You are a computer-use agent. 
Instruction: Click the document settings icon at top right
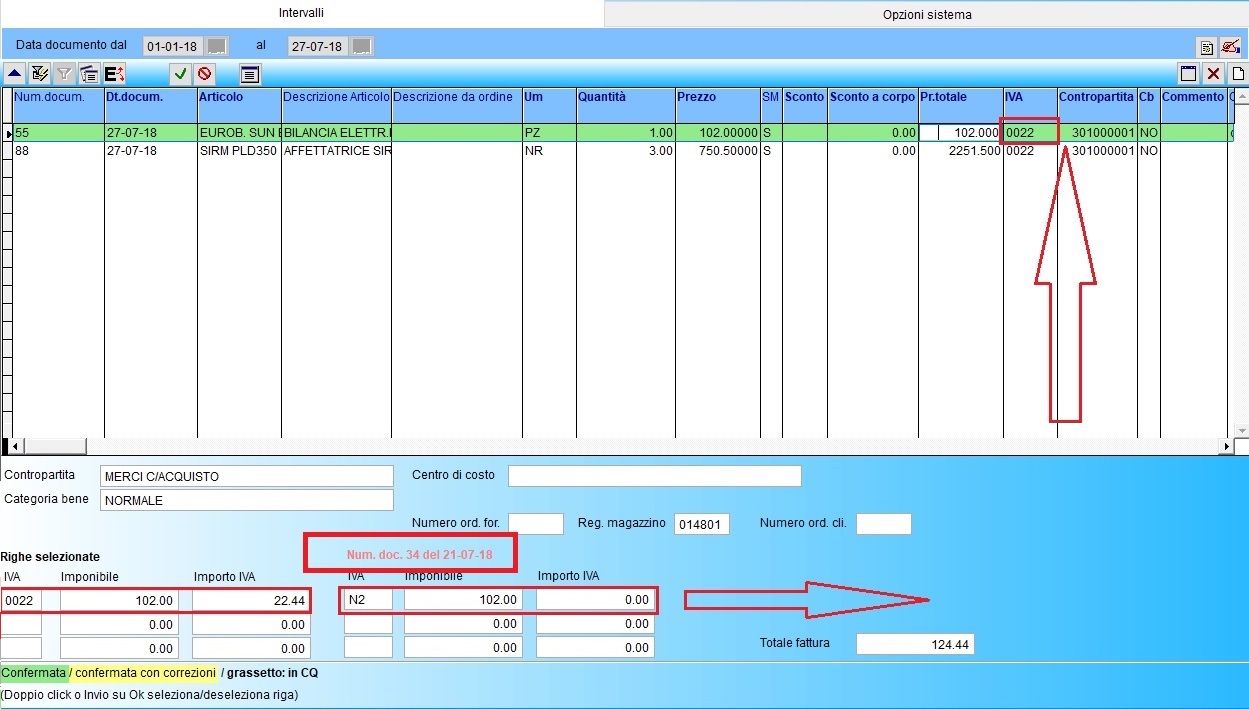click(1207, 47)
